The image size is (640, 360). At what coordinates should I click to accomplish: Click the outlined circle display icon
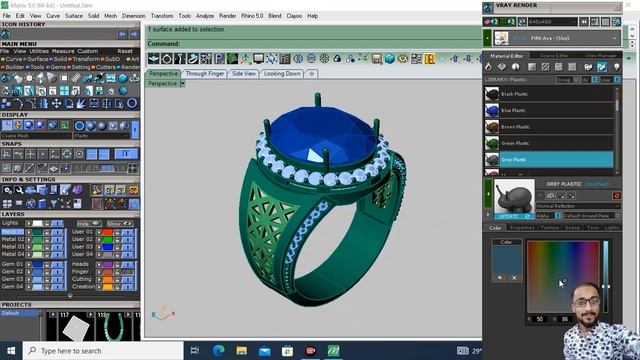tap(79, 125)
